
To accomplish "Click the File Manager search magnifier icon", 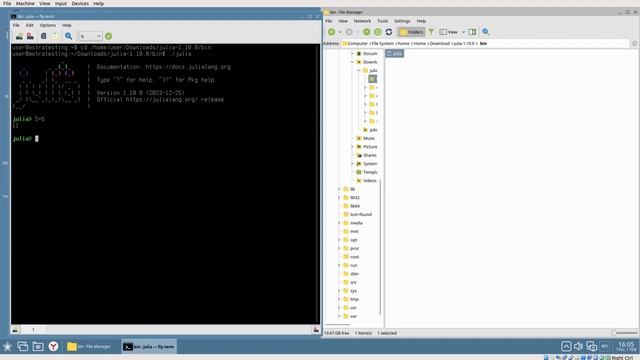I will 485,32.
